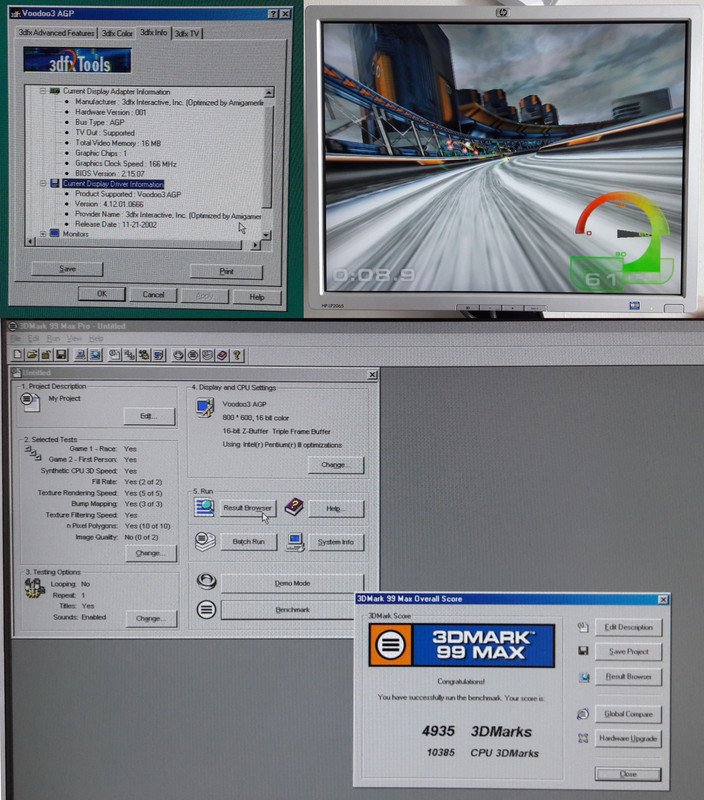Image resolution: width=704 pixels, height=800 pixels.
Task: Click the padlock toolbar icon in 3DMark
Action: (x=46, y=355)
